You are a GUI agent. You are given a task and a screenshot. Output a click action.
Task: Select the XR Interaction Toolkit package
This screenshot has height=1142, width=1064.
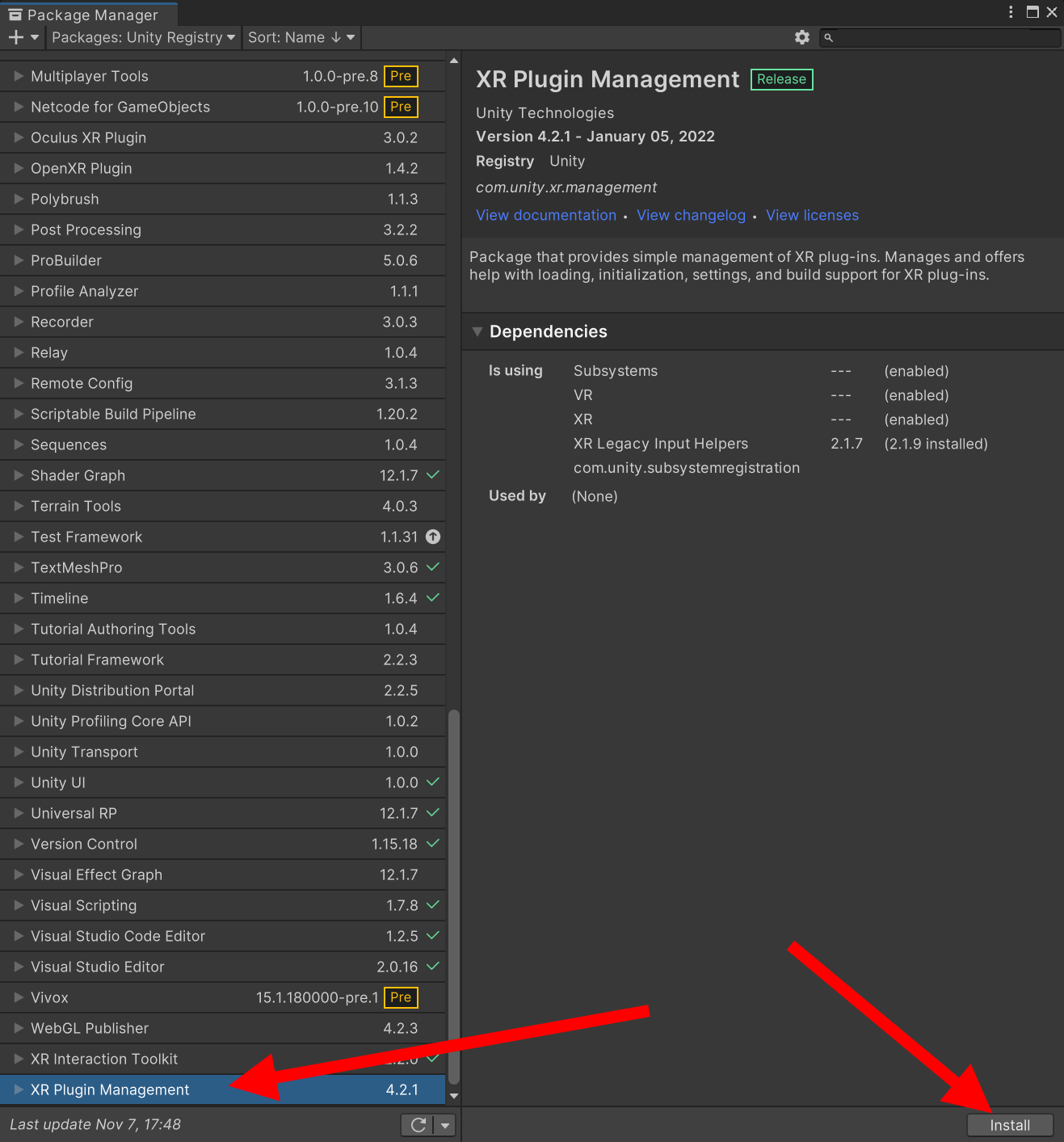pyautogui.click(x=222, y=1059)
